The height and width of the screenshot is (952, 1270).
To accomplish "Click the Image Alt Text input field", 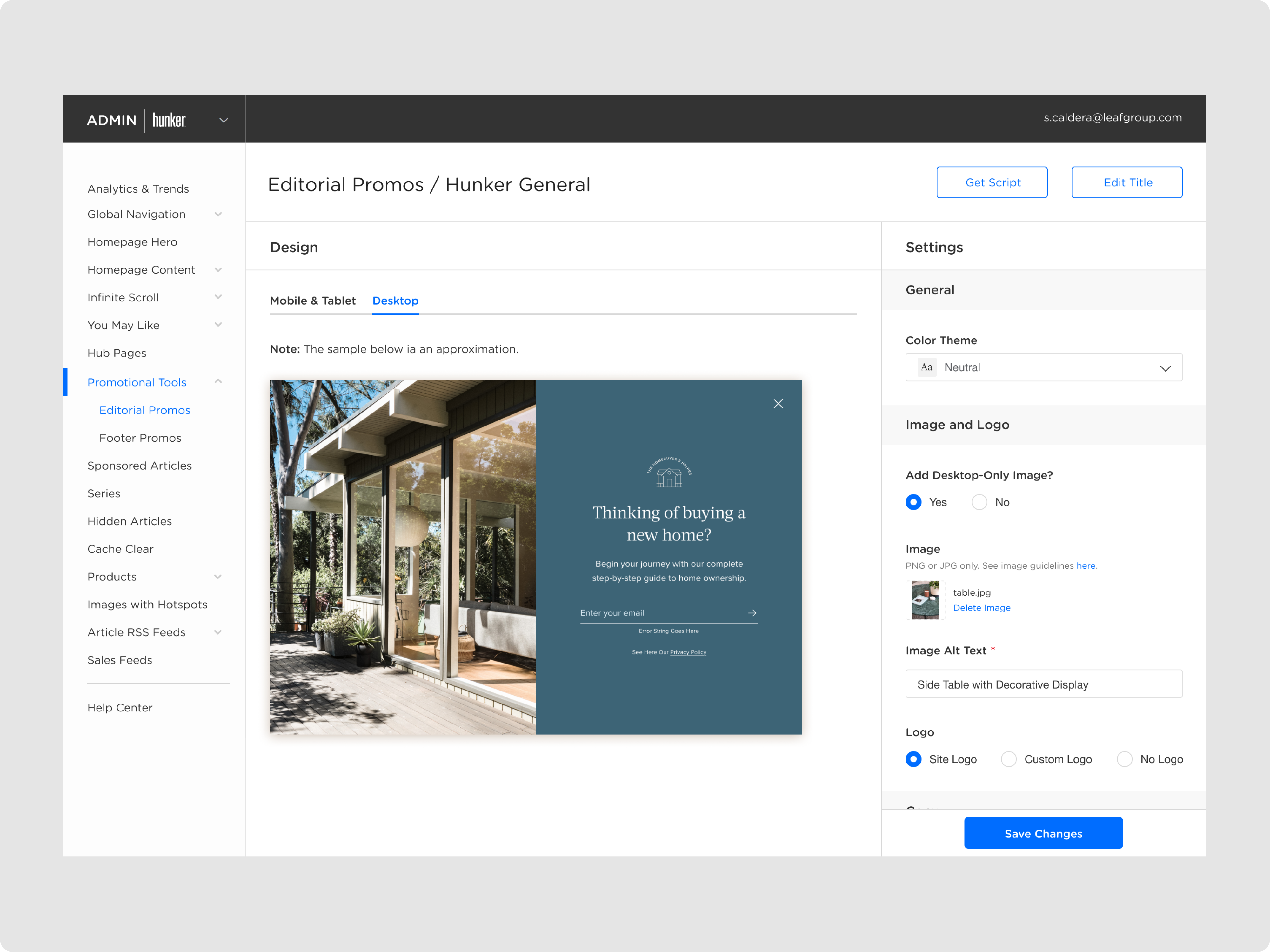I will click(1043, 684).
